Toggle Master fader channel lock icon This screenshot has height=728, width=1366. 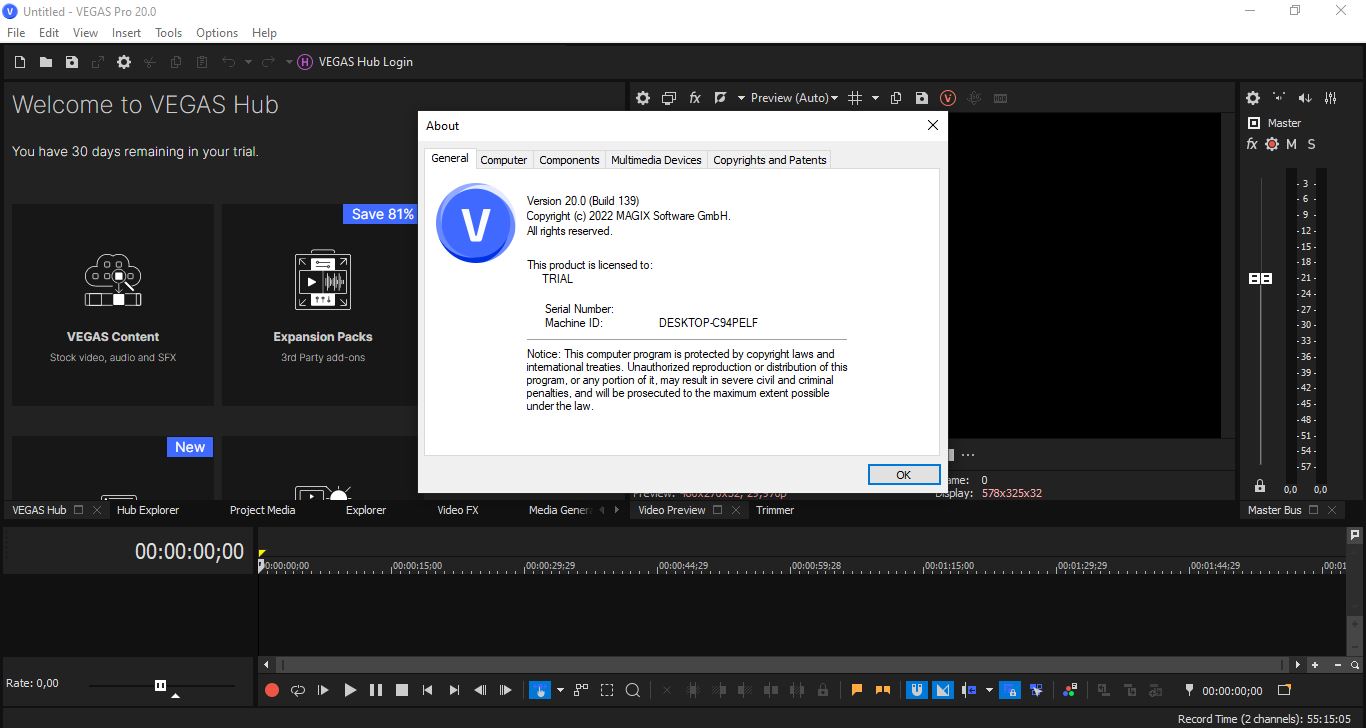click(1260, 487)
